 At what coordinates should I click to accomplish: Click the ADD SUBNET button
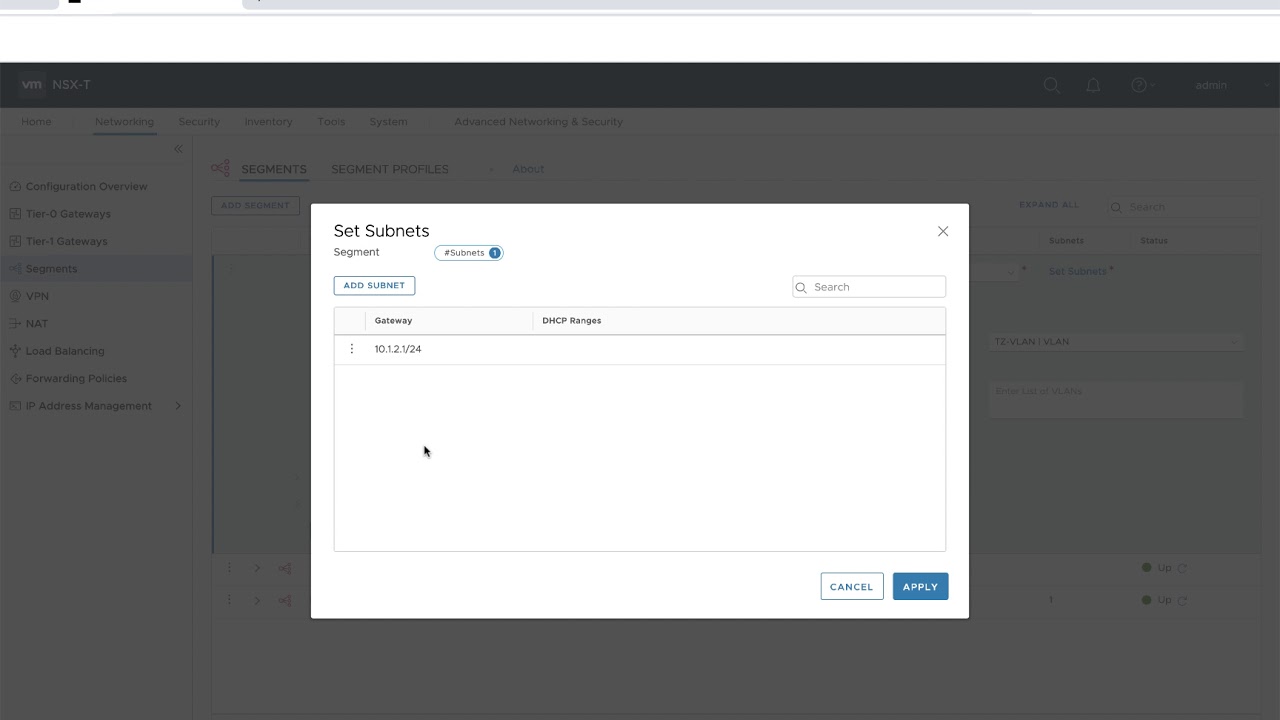click(x=374, y=285)
